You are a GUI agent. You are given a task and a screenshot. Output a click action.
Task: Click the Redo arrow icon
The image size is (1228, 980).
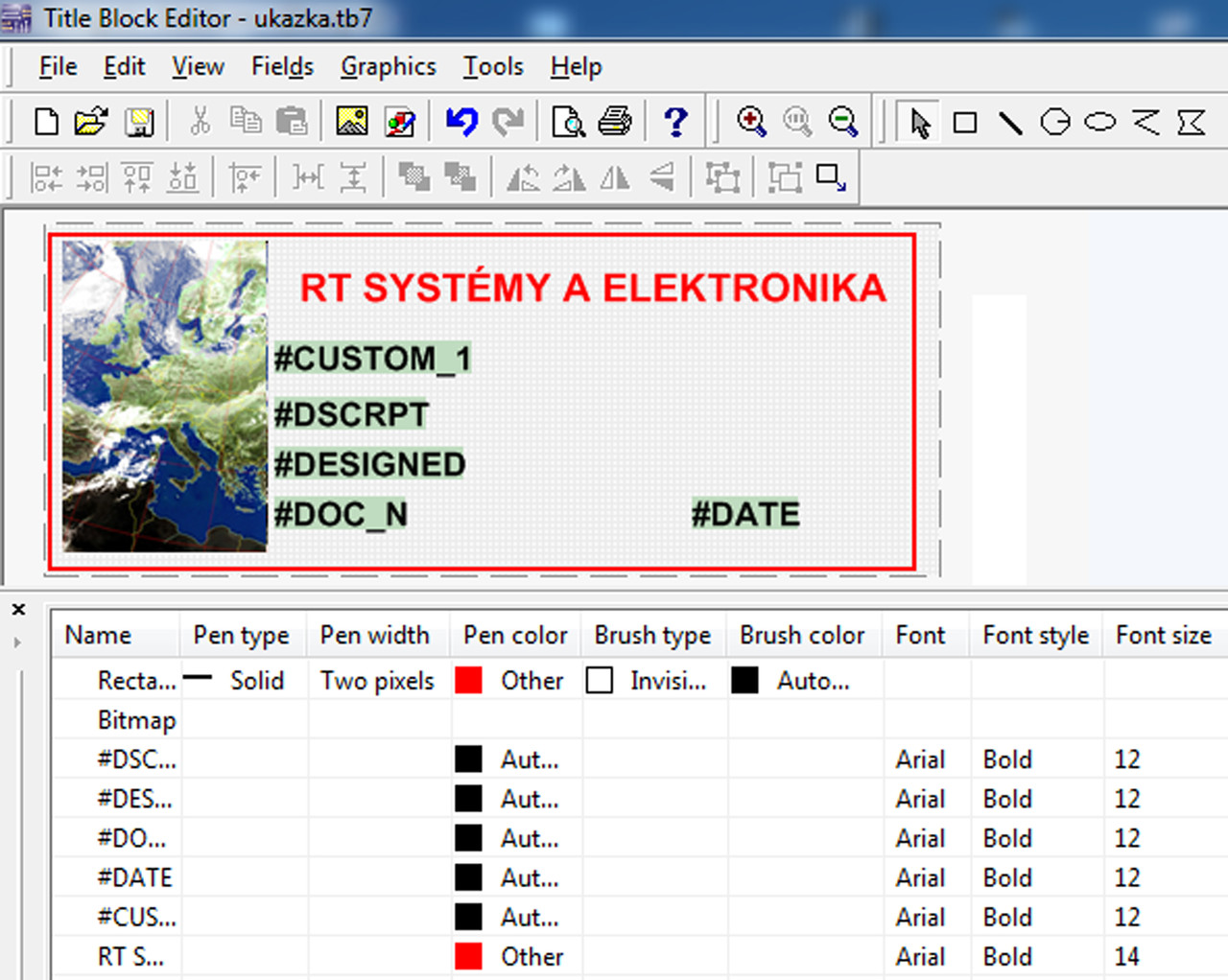[508, 122]
